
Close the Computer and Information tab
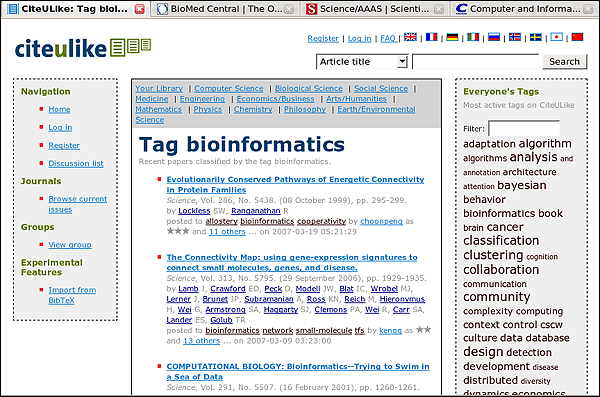tap(588, 9)
